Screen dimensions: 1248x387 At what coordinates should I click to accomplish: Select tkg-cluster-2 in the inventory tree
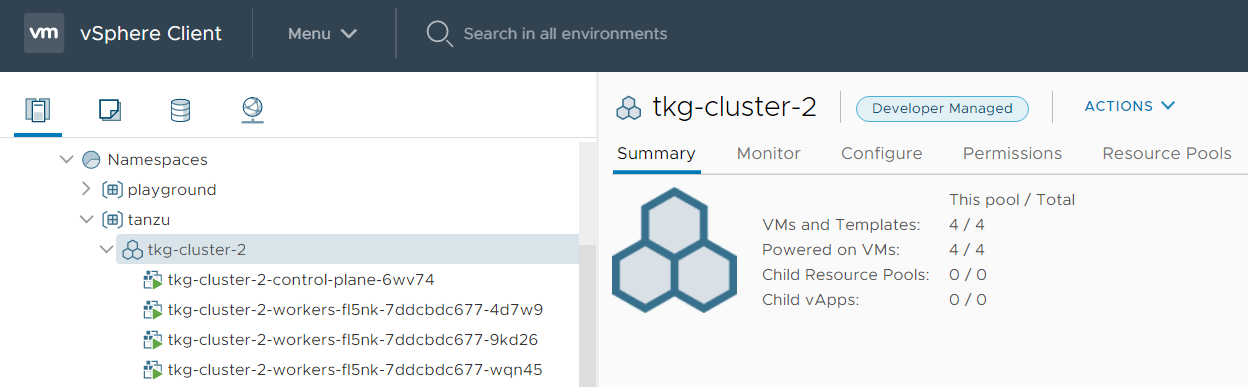tap(197, 250)
